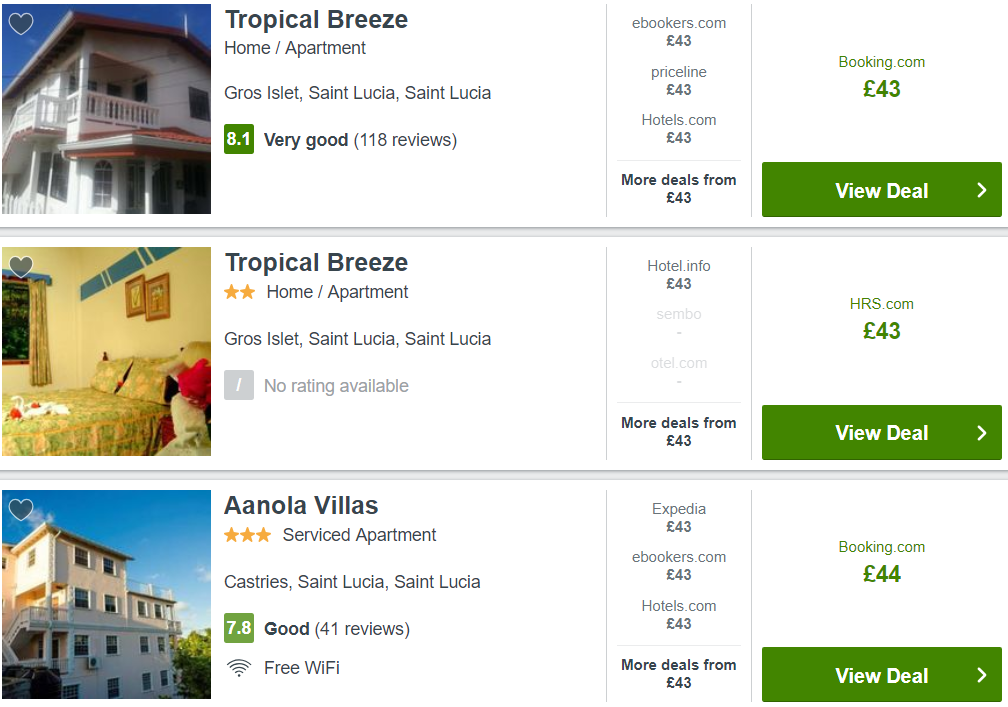The width and height of the screenshot is (1008, 707).
Task: Expand More deals from £43 for first listing
Action: click(679, 188)
